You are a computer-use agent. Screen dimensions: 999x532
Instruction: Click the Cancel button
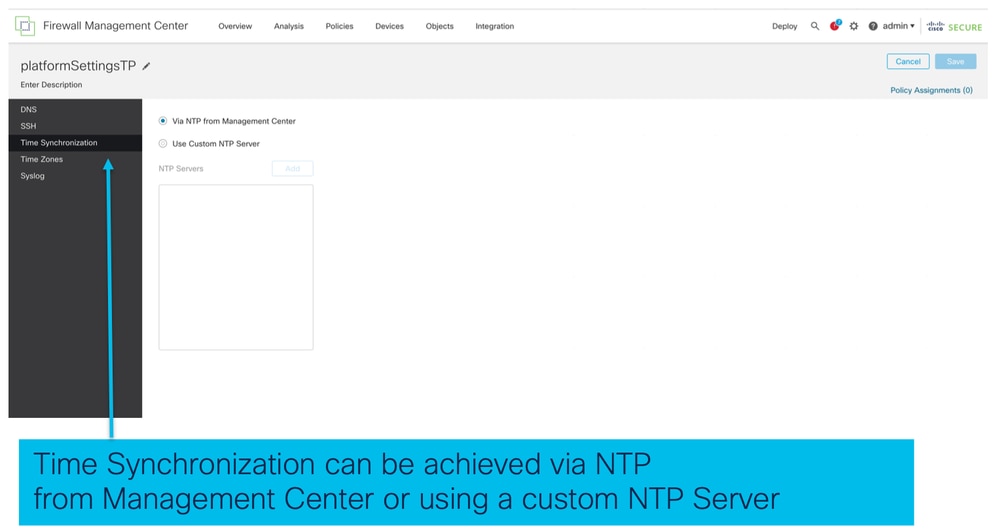click(908, 61)
